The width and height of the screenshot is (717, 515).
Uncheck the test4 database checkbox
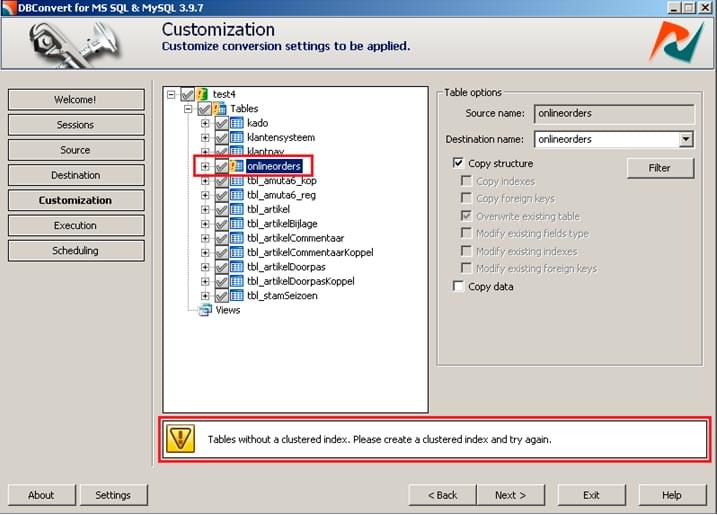coord(187,95)
